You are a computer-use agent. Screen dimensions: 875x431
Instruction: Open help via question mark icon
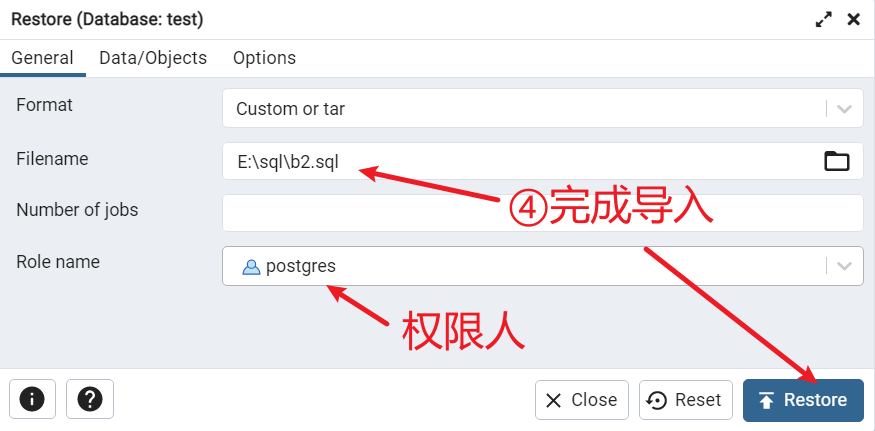(90, 399)
